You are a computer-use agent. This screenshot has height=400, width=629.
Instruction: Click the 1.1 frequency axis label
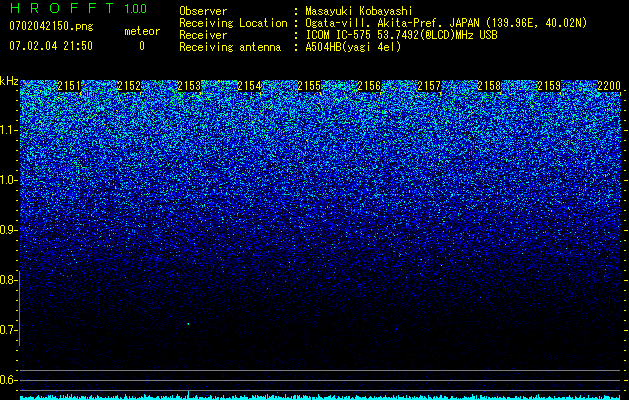(x=8, y=130)
